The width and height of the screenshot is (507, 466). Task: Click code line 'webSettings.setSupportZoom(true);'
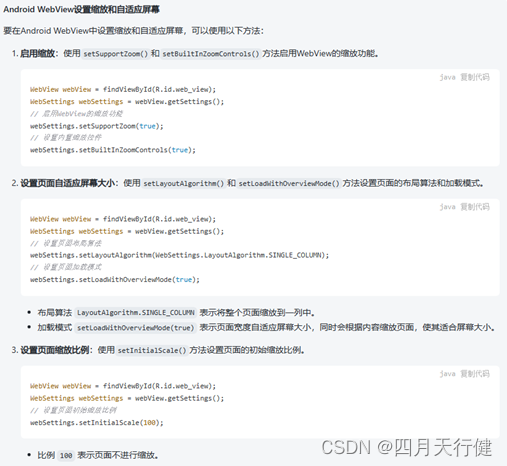tap(97, 126)
